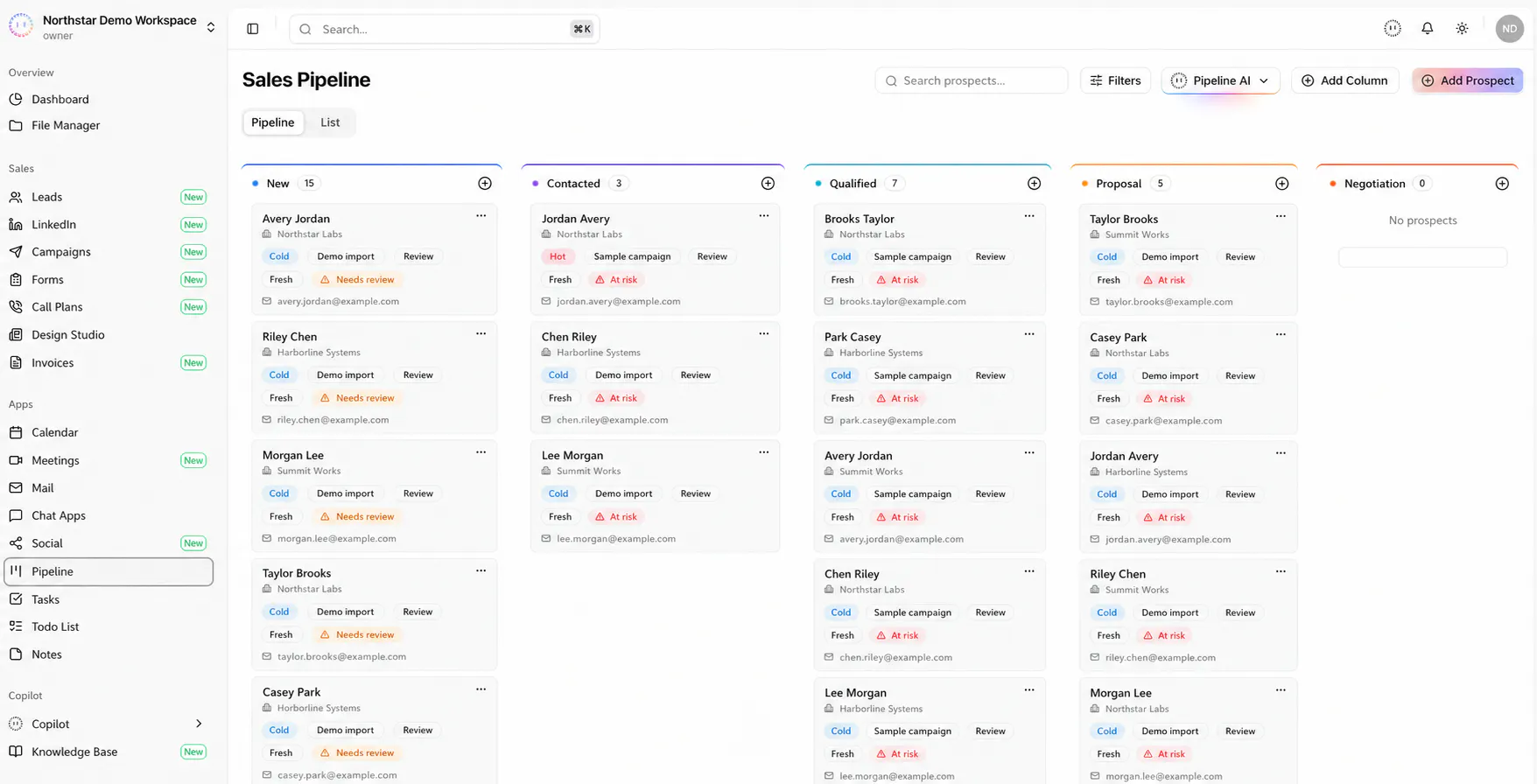Click Sample campaign tag on Chen Riley Qualified card
Viewport: 1537px width, 784px height.
click(912, 612)
